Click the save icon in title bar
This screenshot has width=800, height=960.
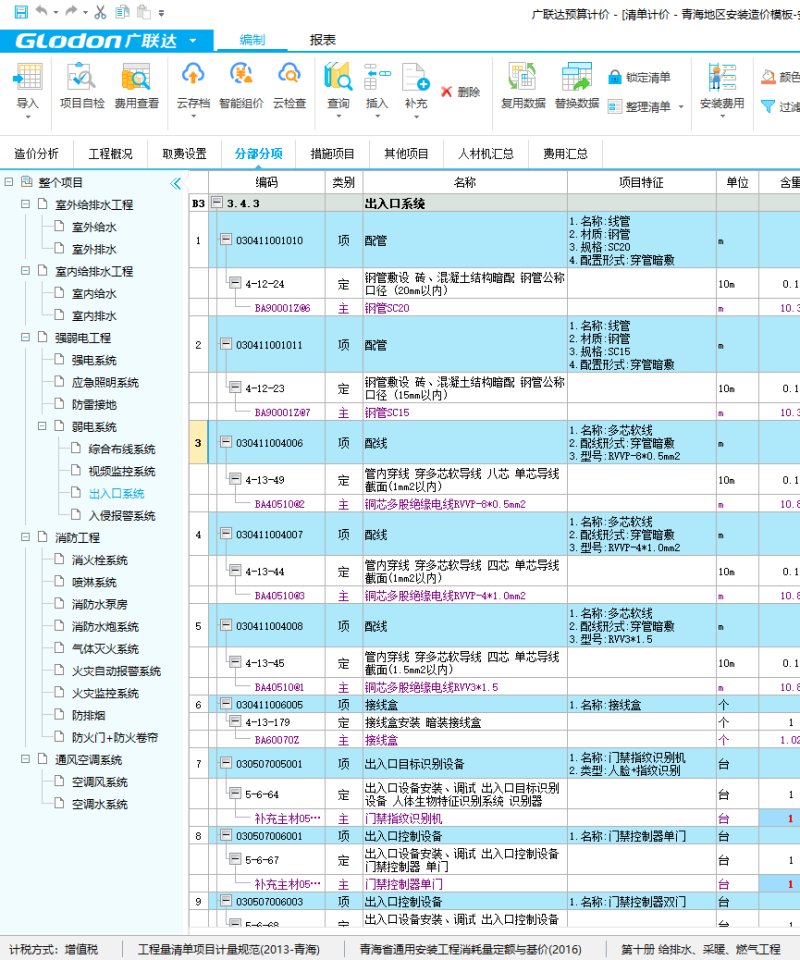tap(20, 12)
